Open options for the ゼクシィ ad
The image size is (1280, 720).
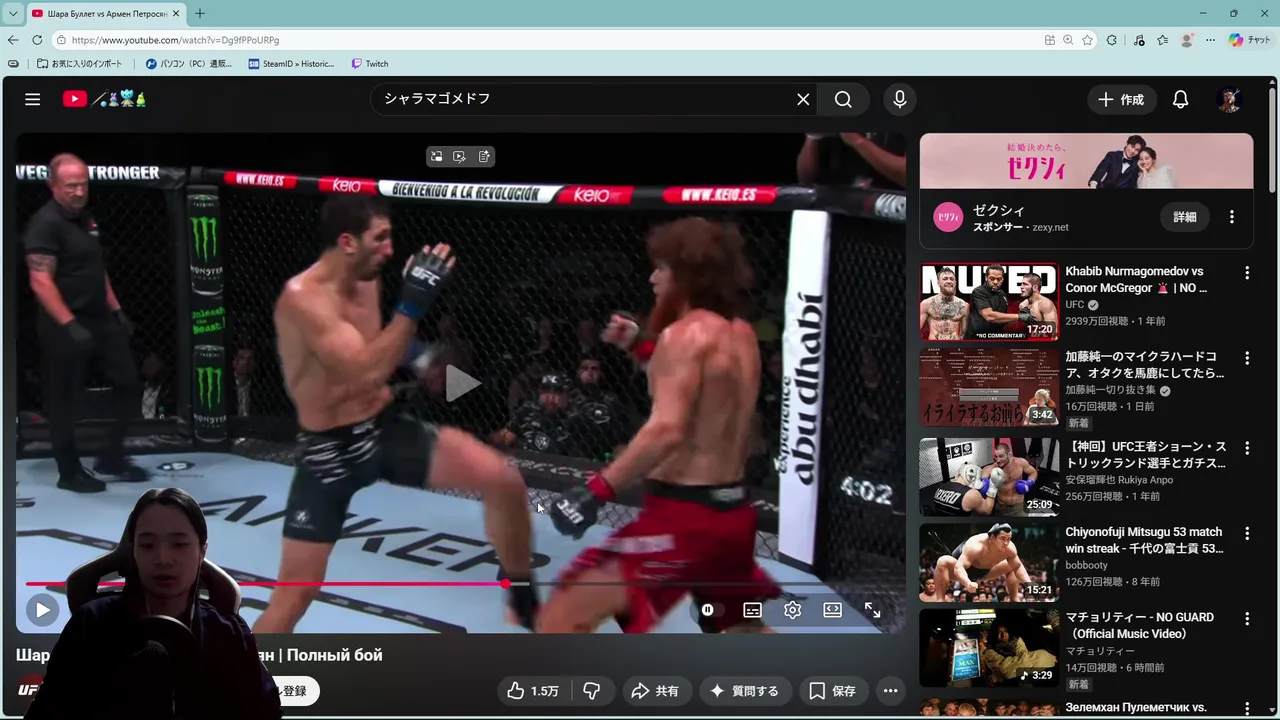pos(1232,217)
